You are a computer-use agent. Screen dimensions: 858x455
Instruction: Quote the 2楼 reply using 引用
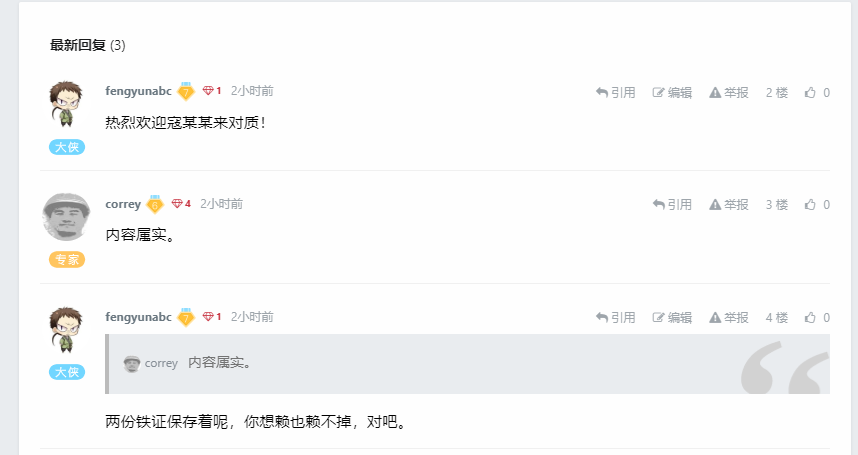(616, 92)
